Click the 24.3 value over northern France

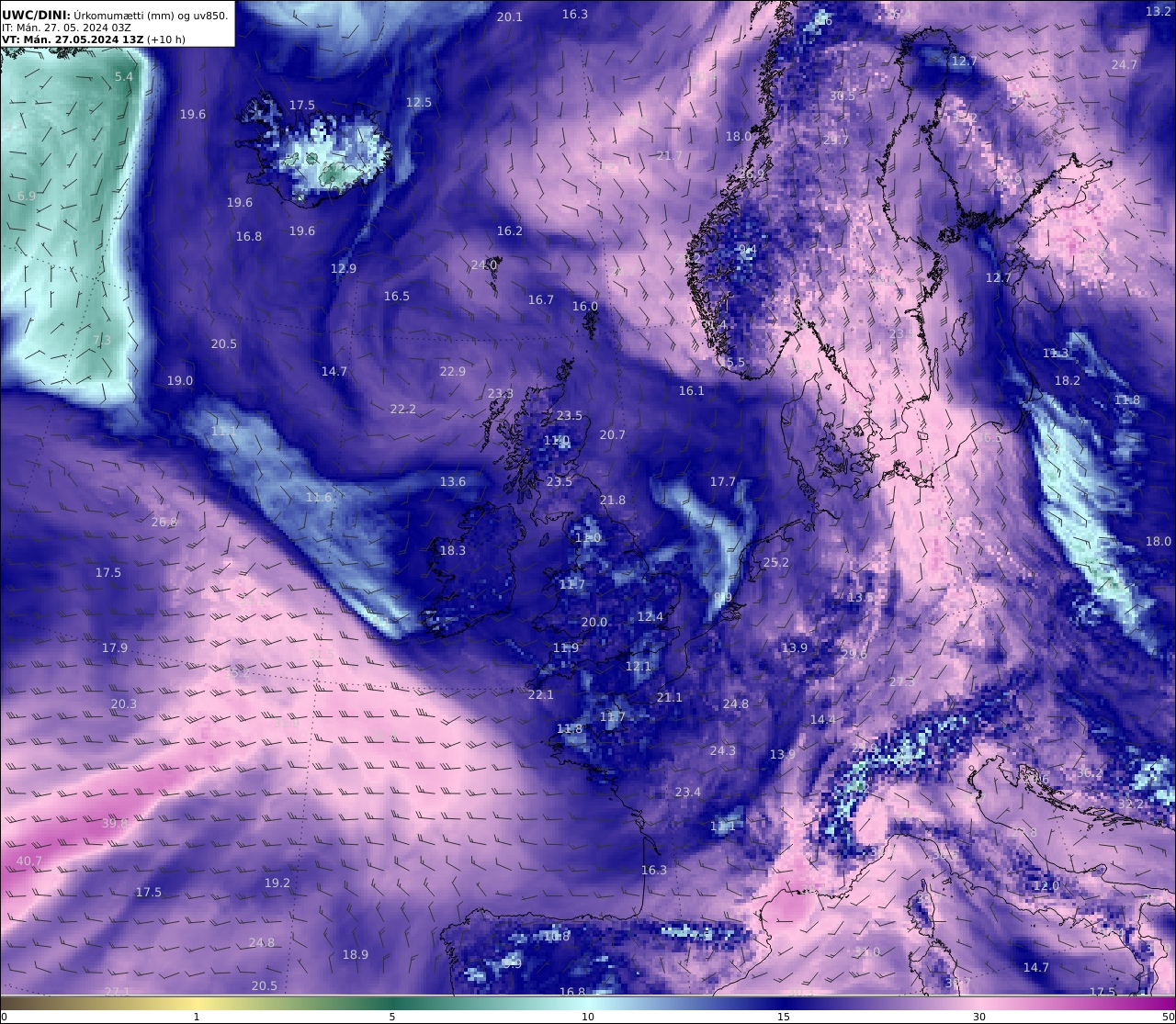723,751
